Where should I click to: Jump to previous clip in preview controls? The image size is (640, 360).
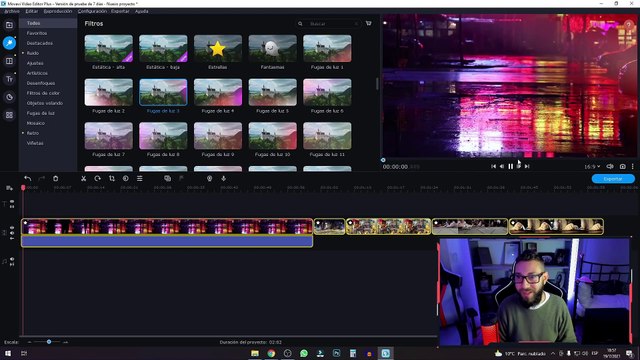(493, 166)
